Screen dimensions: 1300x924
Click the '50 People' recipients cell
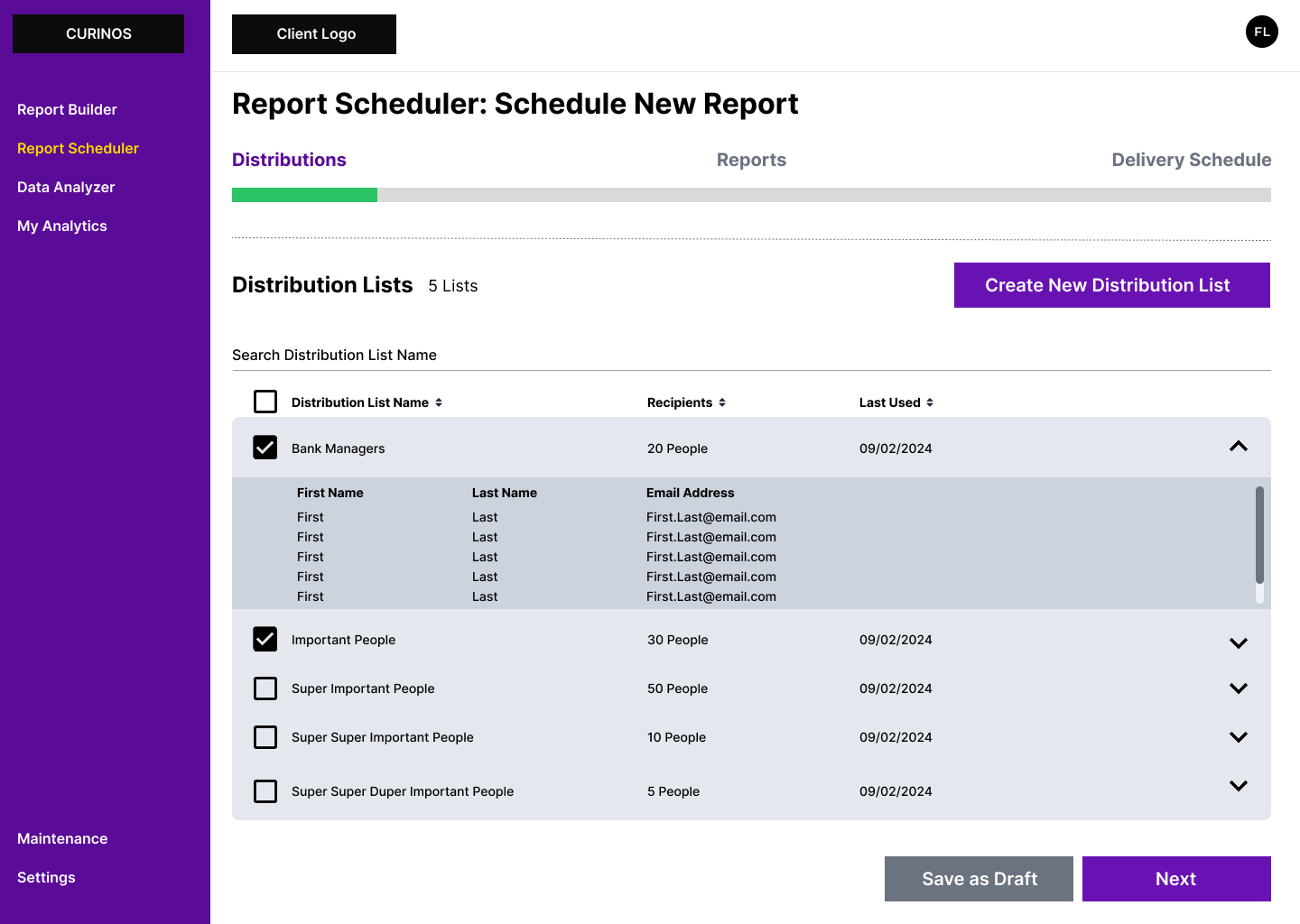click(x=677, y=688)
